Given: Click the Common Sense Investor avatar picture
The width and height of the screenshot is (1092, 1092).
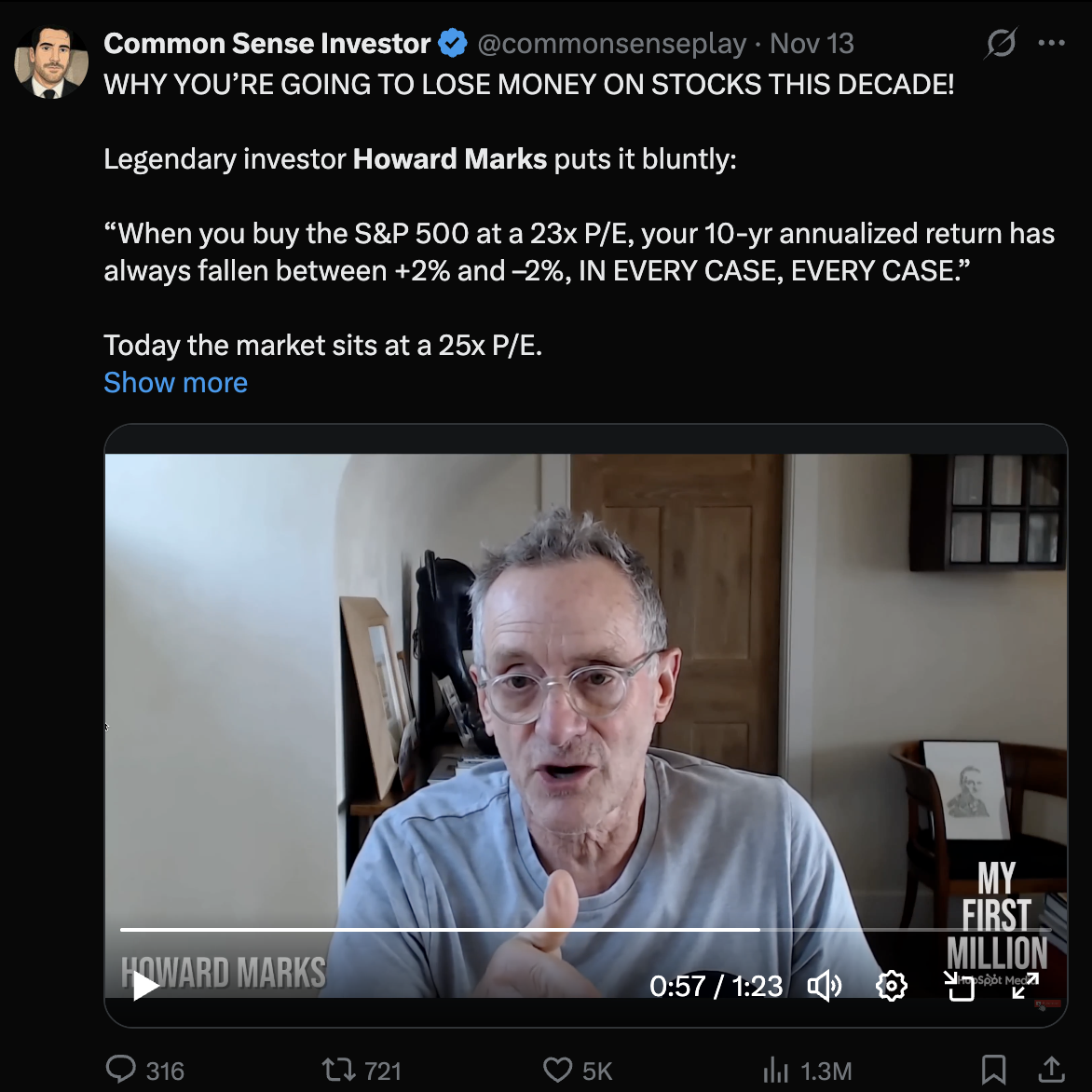Looking at the screenshot, I should click(x=51, y=61).
